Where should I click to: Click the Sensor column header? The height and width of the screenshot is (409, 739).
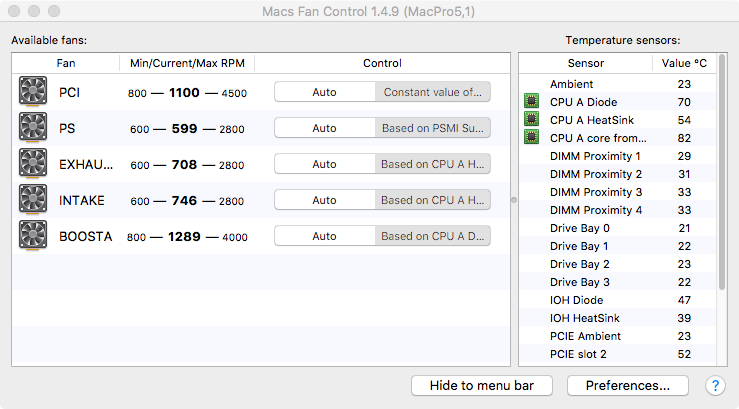tap(585, 63)
